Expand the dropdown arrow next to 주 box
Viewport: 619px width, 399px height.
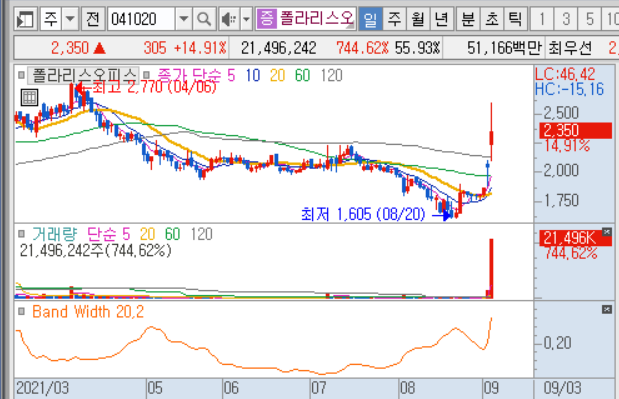[70, 19]
